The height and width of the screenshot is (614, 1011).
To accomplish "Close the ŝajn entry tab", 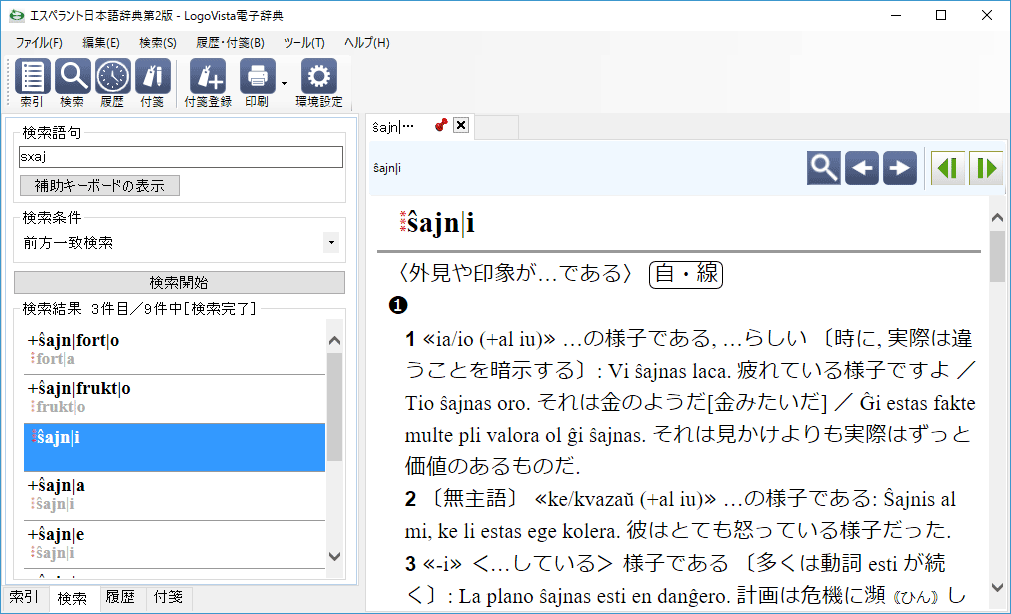I will (x=461, y=125).
